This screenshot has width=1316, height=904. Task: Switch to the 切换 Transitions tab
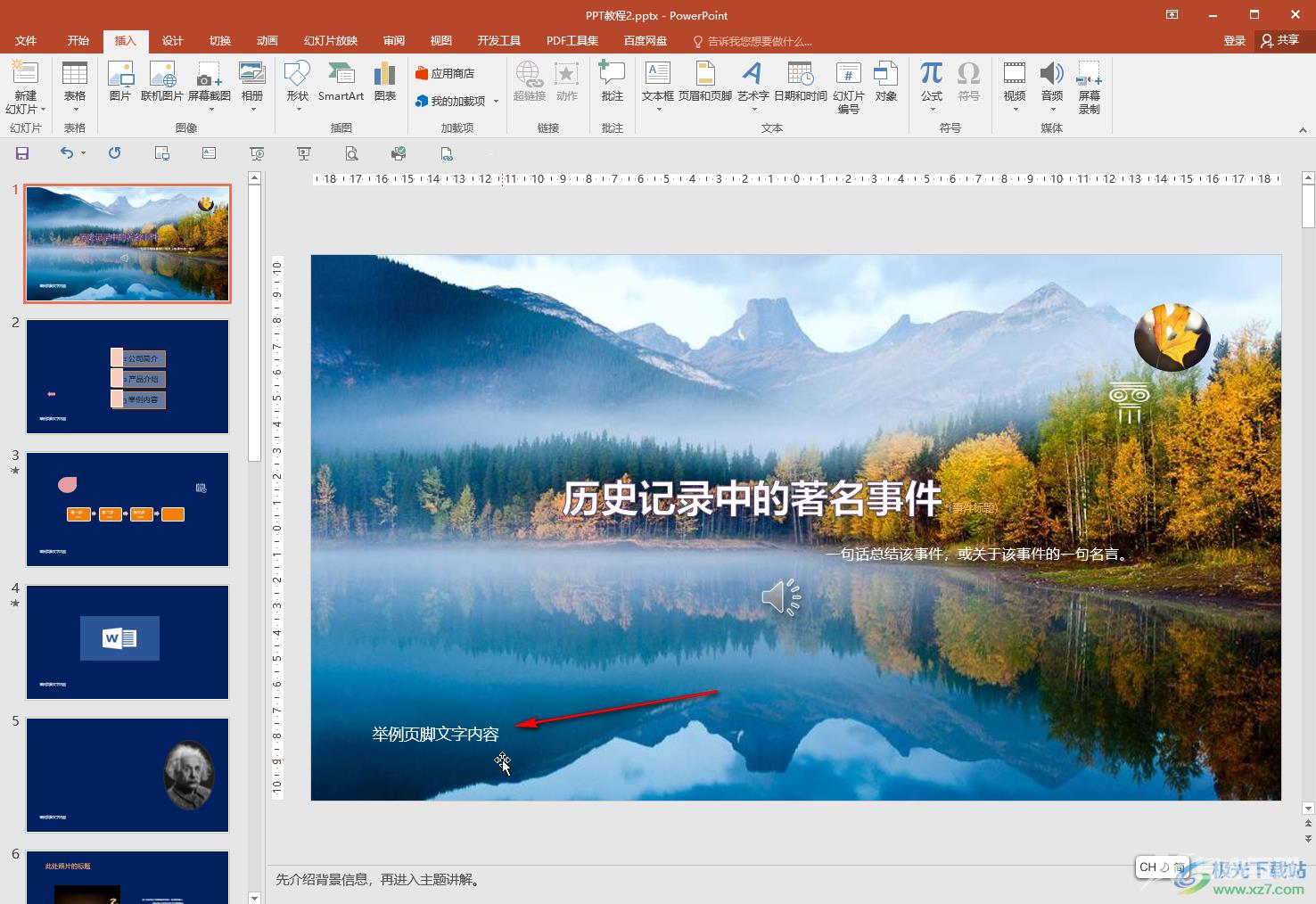click(220, 41)
